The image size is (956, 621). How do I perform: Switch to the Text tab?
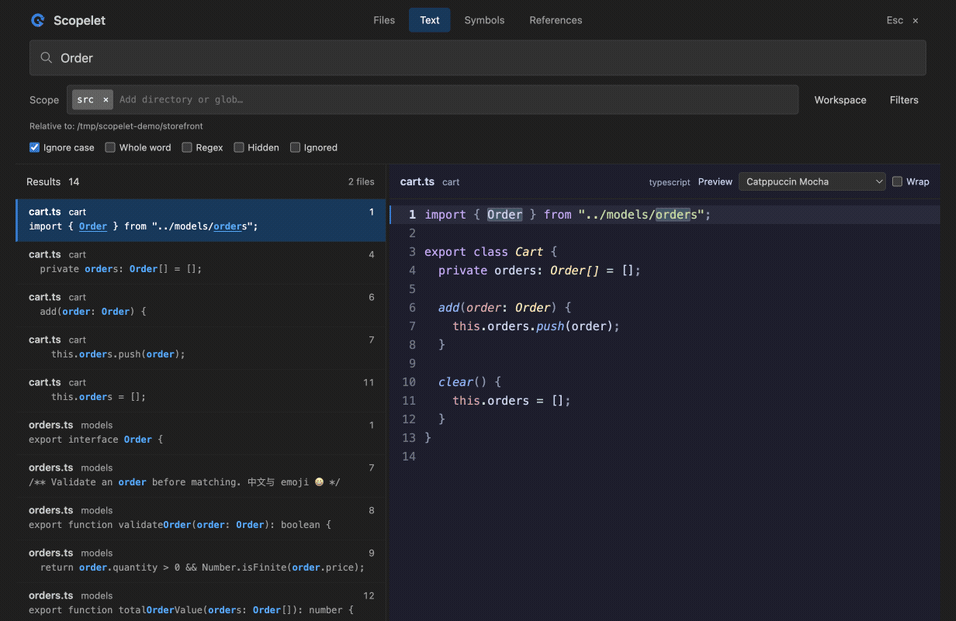click(429, 20)
